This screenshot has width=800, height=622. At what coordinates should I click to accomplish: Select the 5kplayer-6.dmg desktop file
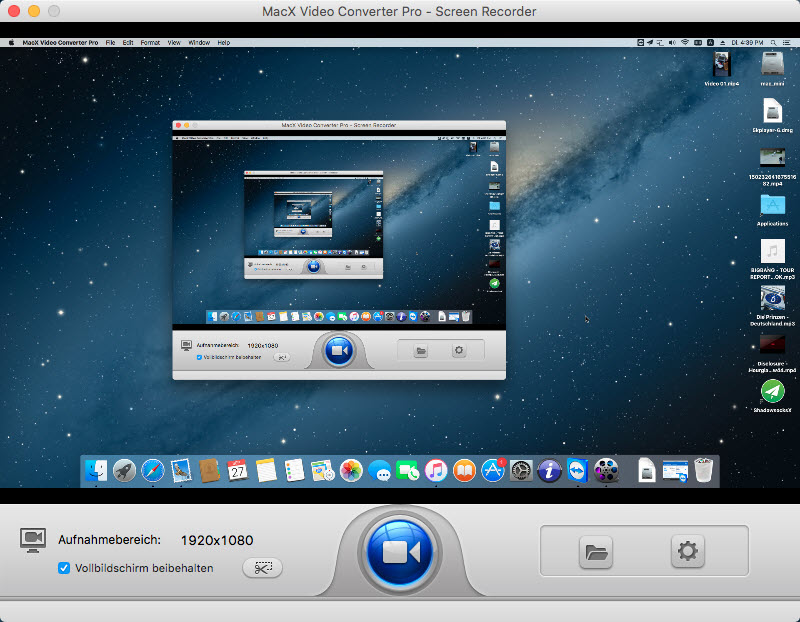772,115
